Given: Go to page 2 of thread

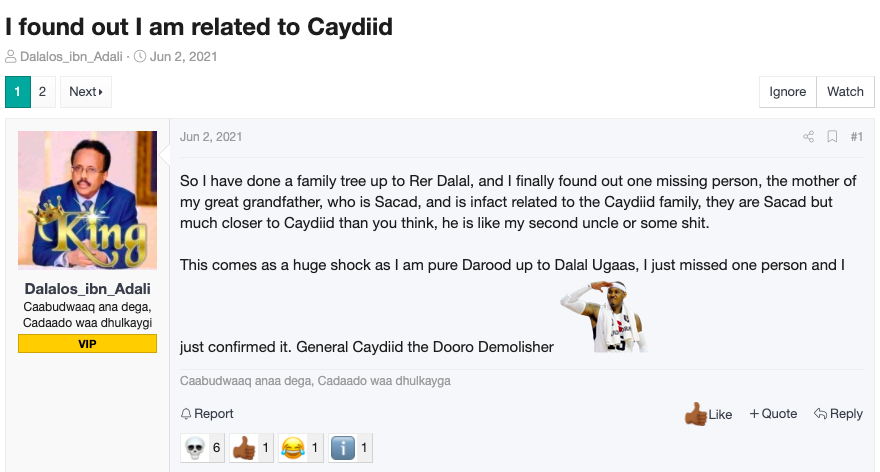Looking at the screenshot, I should (x=42, y=91).
